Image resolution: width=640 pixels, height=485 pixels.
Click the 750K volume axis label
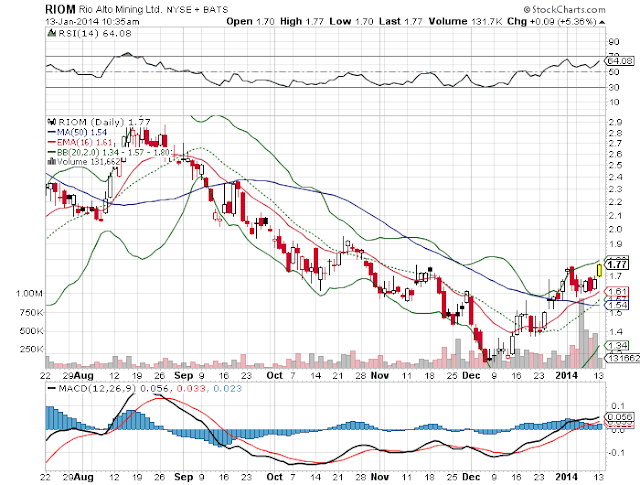32,313
